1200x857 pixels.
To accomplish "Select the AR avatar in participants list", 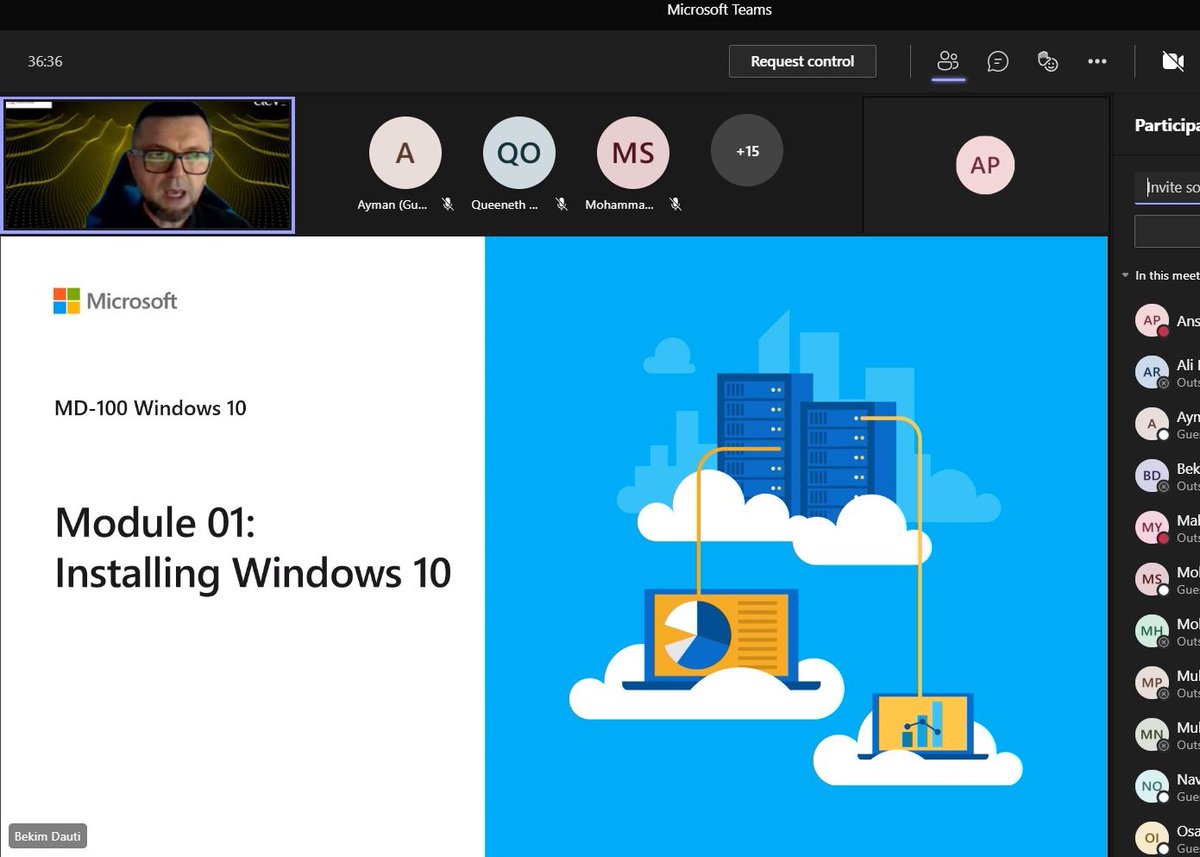I will click(x=1152, y=372).
